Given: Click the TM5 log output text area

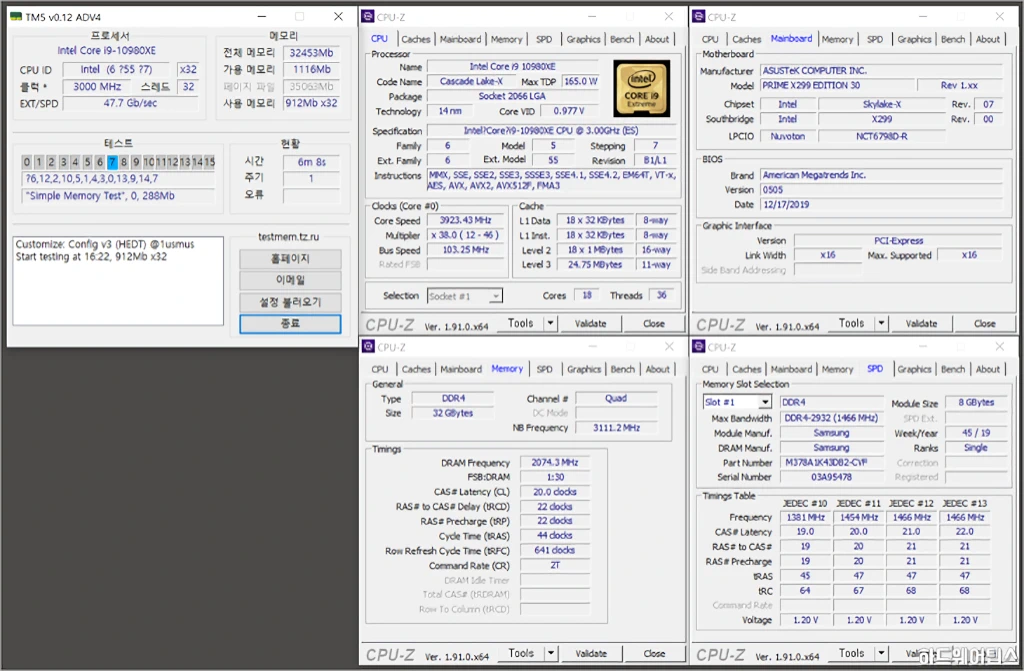Looking at the screenshot, I should 117,280.
